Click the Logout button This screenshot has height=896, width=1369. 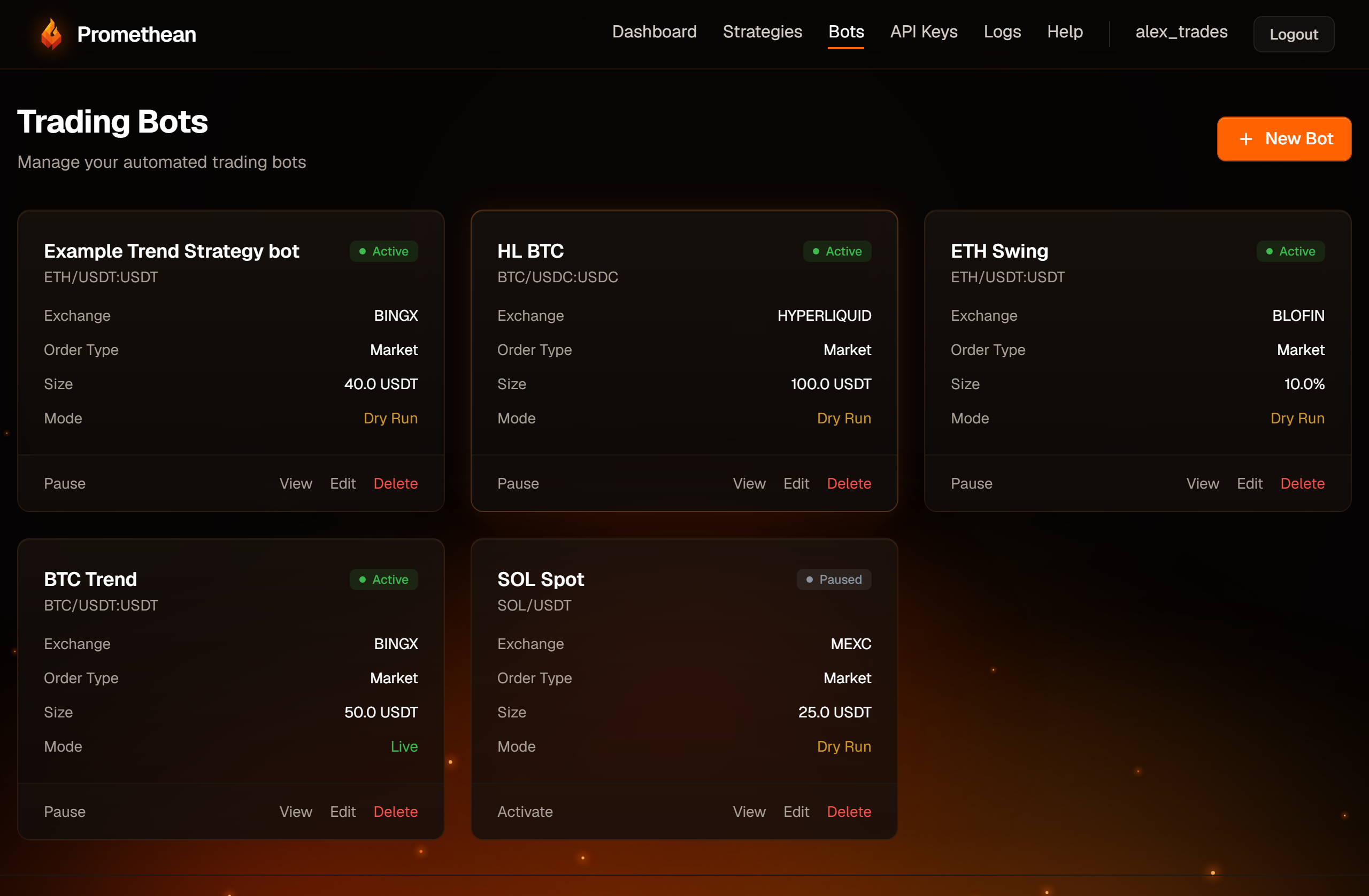coord(1294,35)
